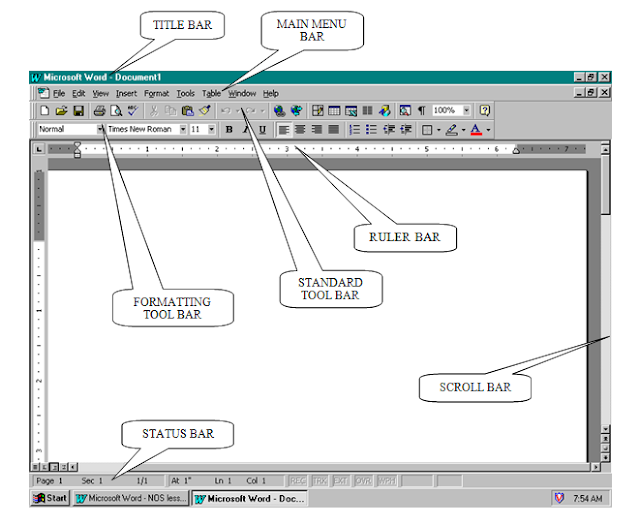Click the right indent marker on the ruler
The image size is (640, 526).
pos(516,151)
